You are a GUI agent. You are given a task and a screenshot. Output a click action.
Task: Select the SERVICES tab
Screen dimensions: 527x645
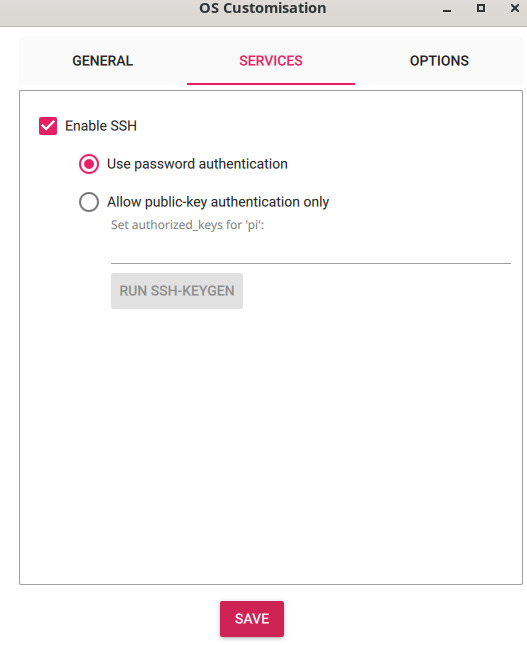coord(271,61)
